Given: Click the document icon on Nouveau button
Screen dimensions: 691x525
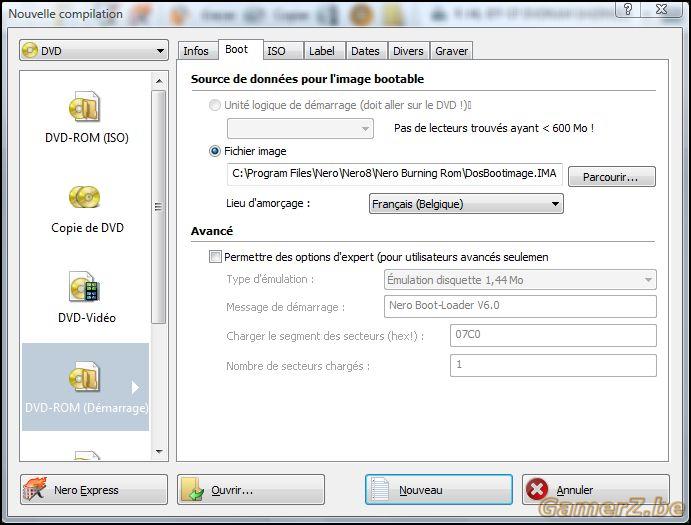Looking at the screenshot, I should pos(380,489).
